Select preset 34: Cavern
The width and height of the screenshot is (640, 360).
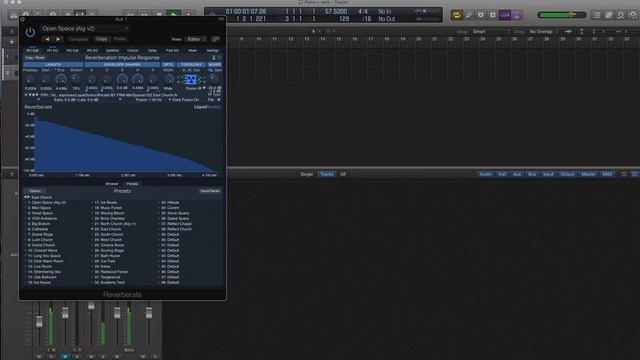pos(170,208)
